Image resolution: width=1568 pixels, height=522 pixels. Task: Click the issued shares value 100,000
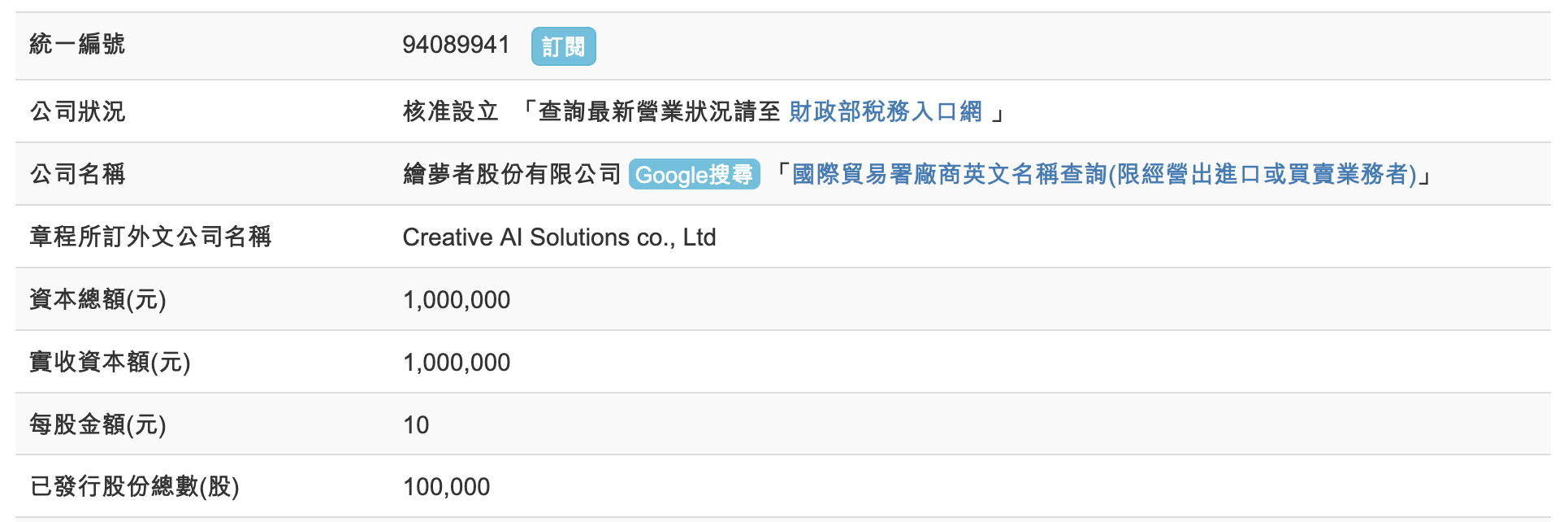click(x=446, y=487)
